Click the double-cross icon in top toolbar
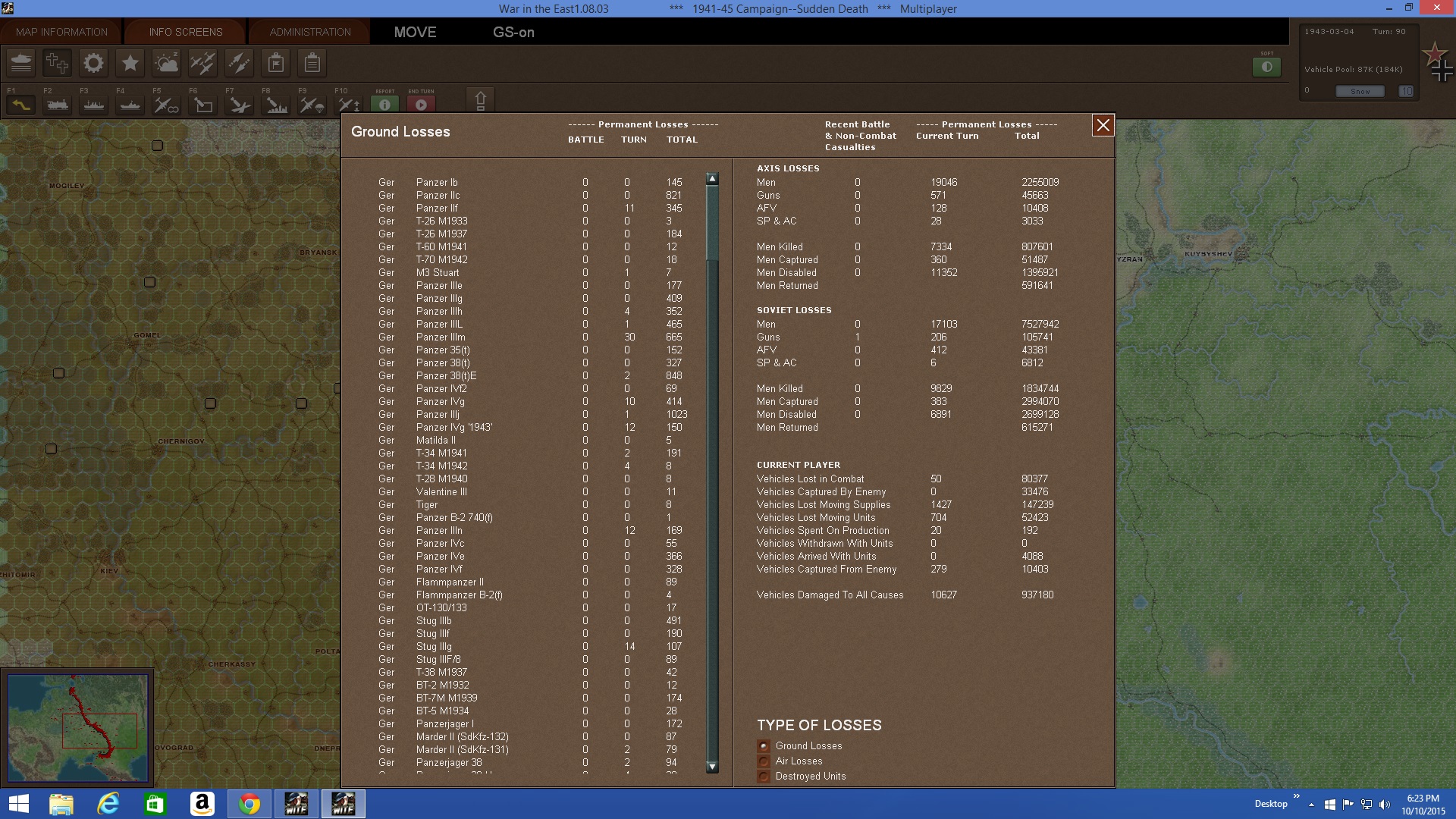Viewport: 1456px width, 819px height. coord(57,63)
